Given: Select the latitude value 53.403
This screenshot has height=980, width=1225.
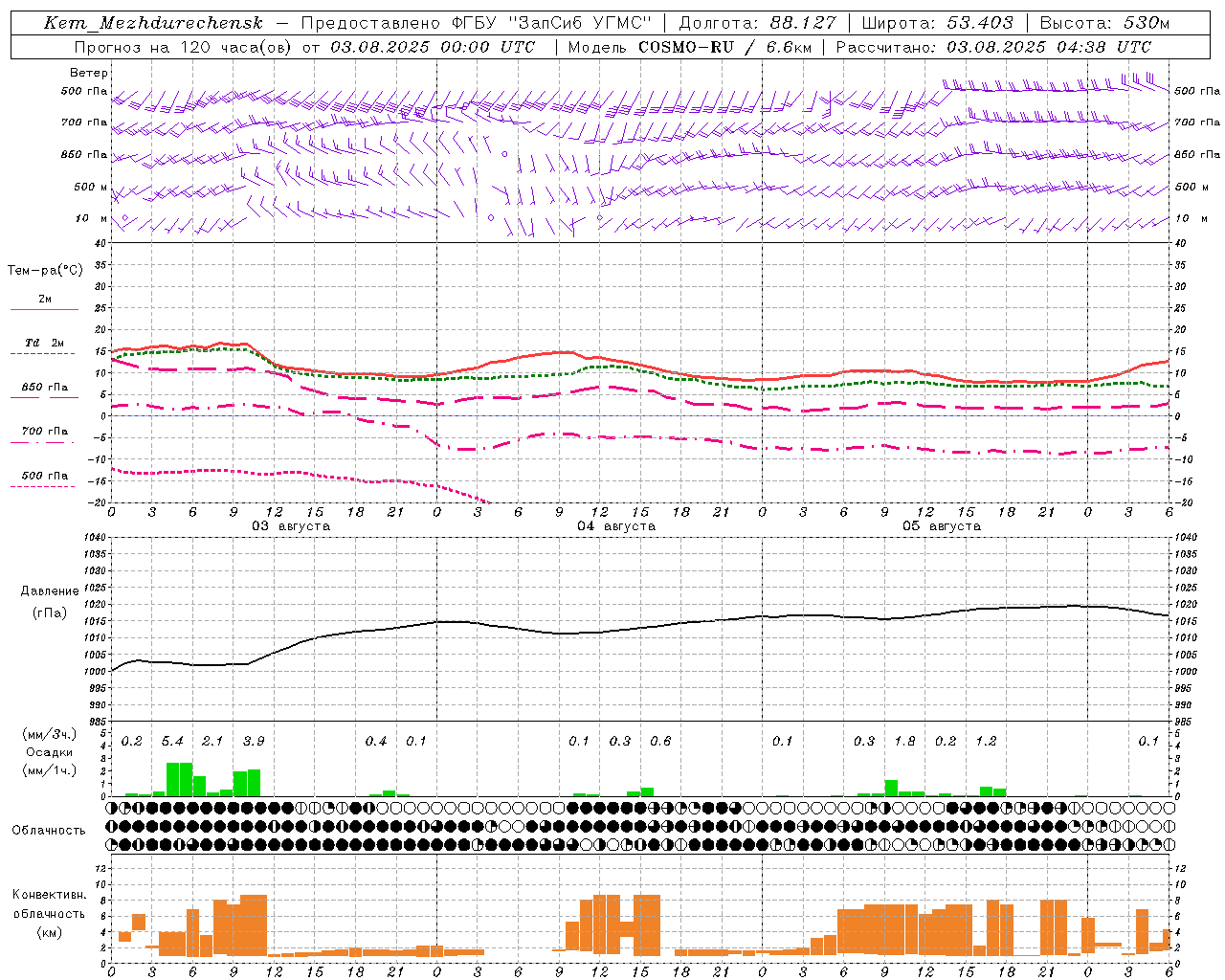Looking at the screenshot, I should (x=980, y=23).
